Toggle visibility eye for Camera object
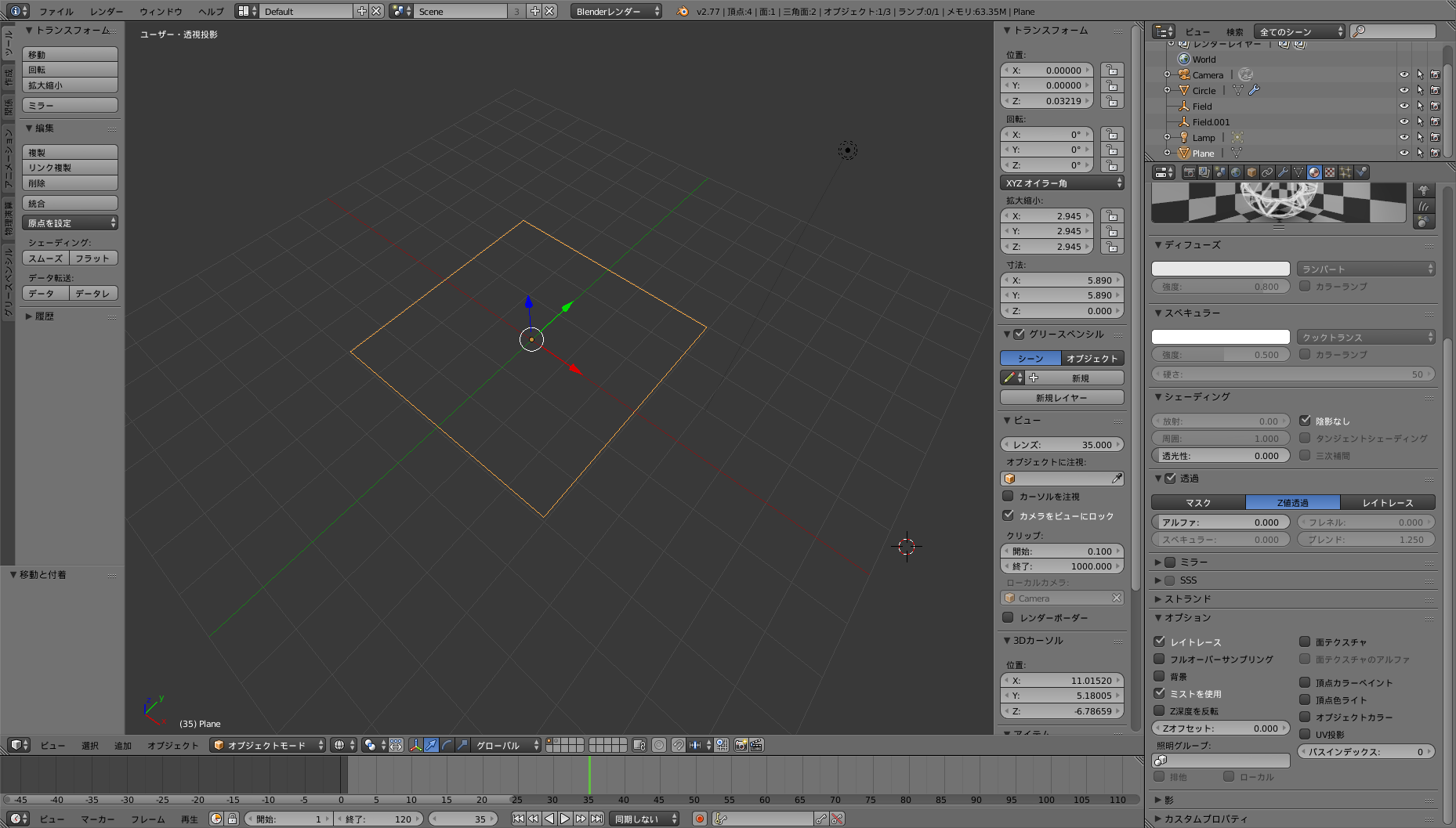Viewport: 1456px width, 828px height. coord(1403,75)
